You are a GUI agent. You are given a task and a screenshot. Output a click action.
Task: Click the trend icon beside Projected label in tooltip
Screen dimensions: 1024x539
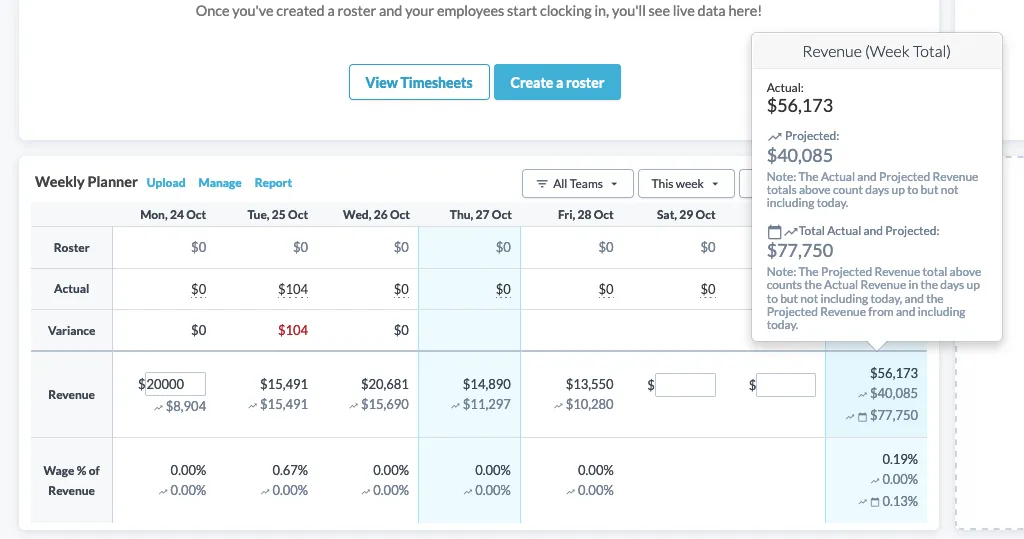tap(774, 136)
